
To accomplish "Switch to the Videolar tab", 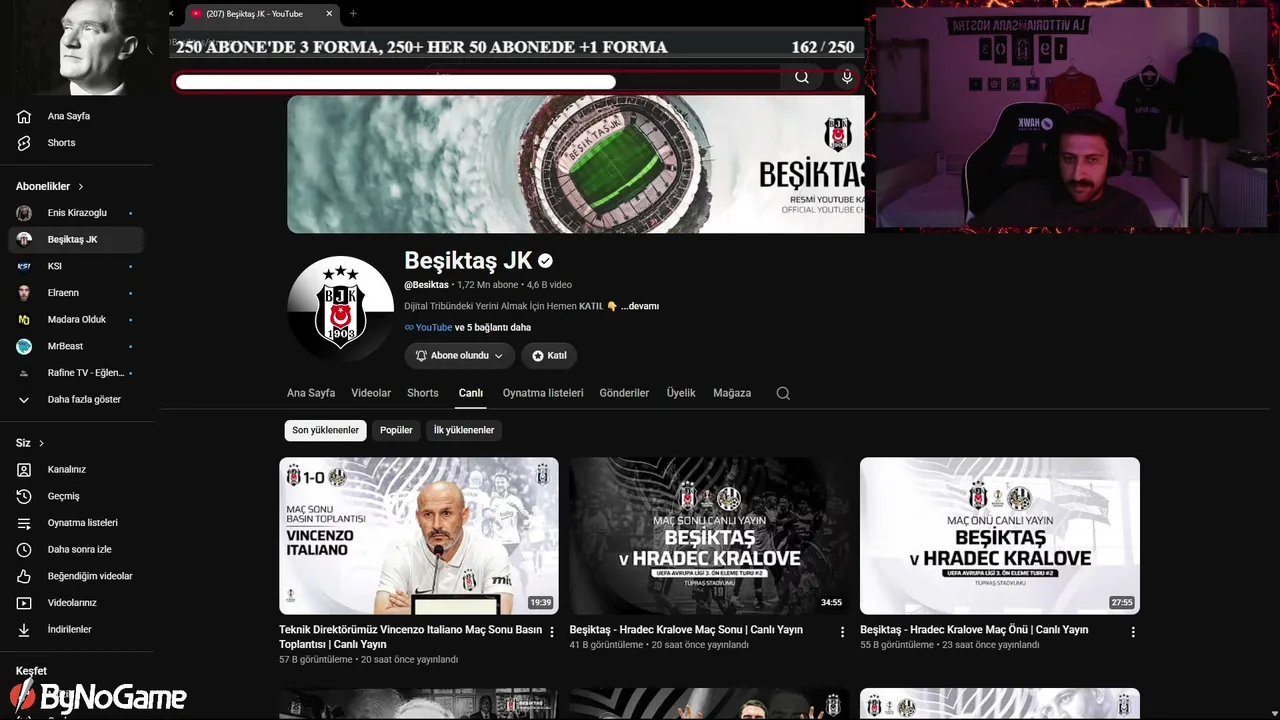I will 371,393.
